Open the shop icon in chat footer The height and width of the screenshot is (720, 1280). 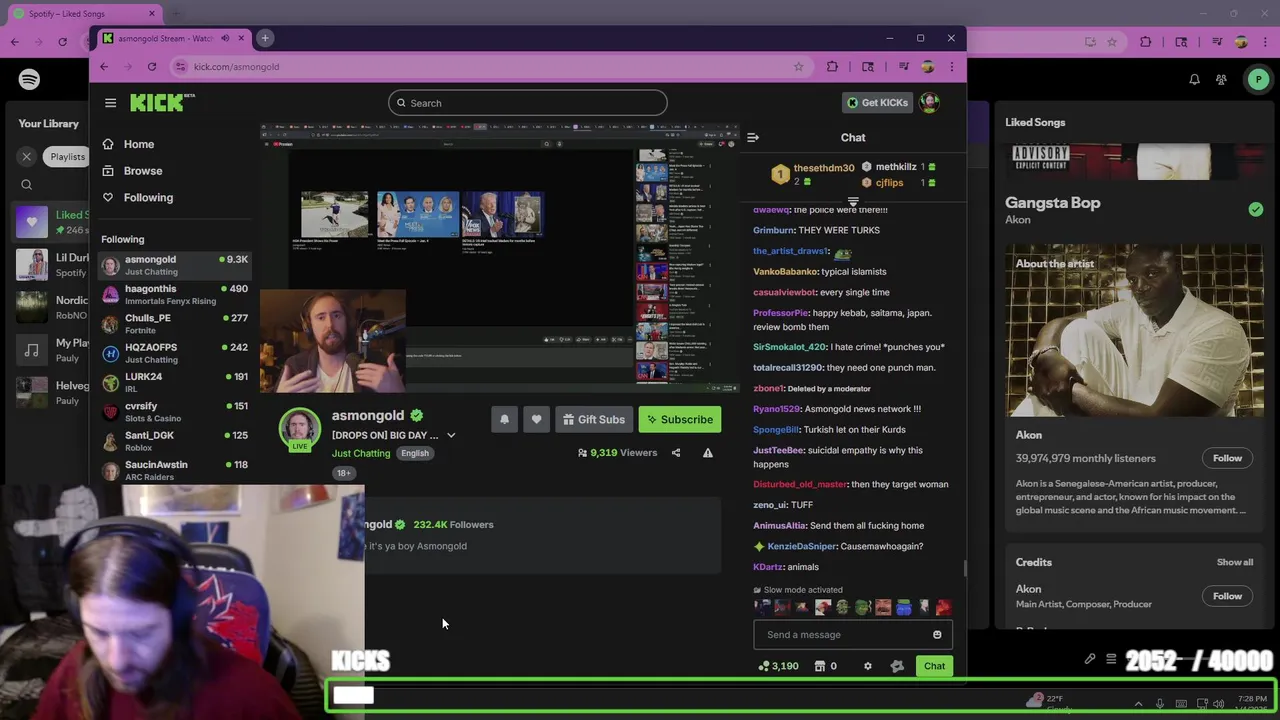pyautogui.click(x=820, y=666)
